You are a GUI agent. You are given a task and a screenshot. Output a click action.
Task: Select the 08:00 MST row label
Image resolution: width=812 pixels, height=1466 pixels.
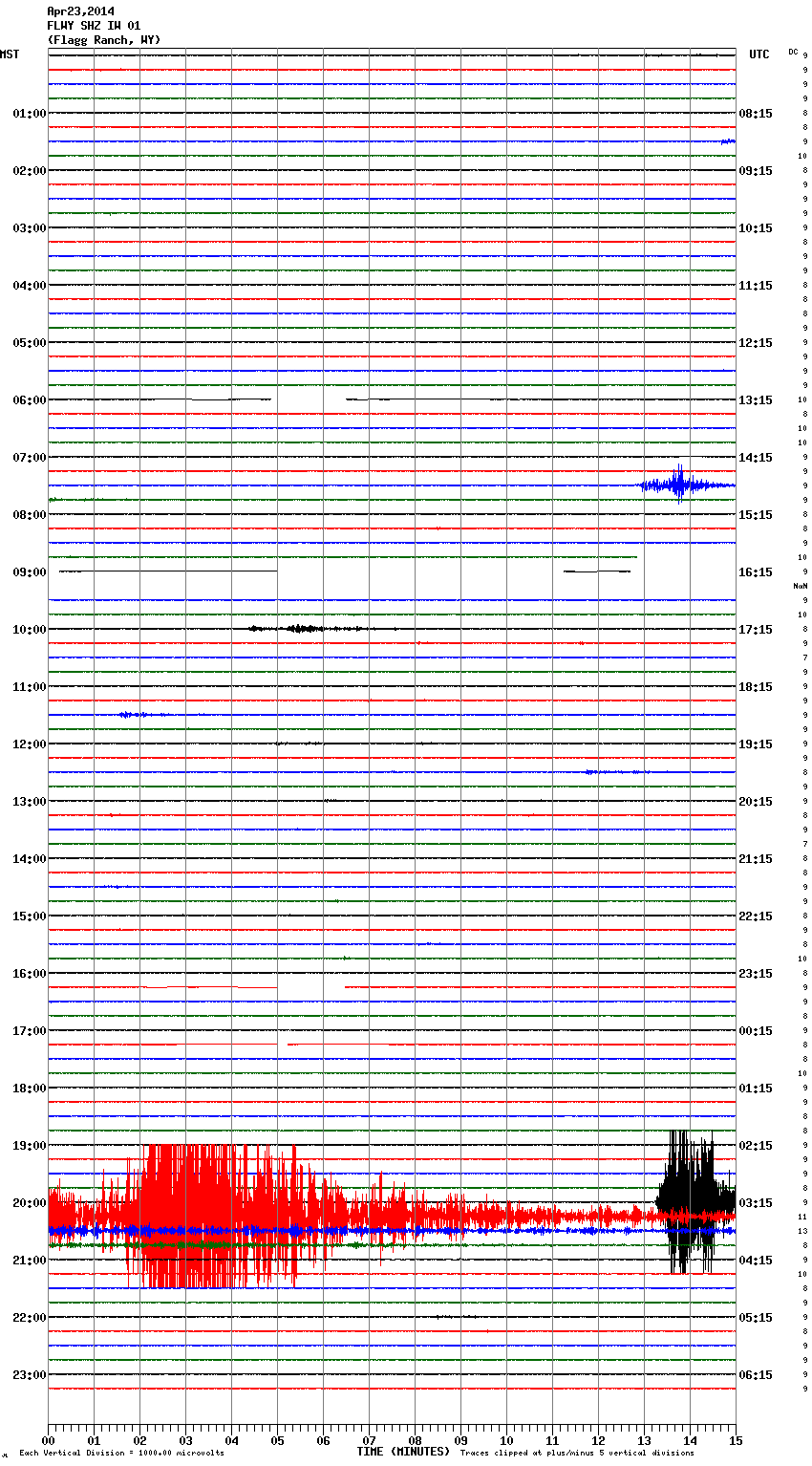click(29, 515)
